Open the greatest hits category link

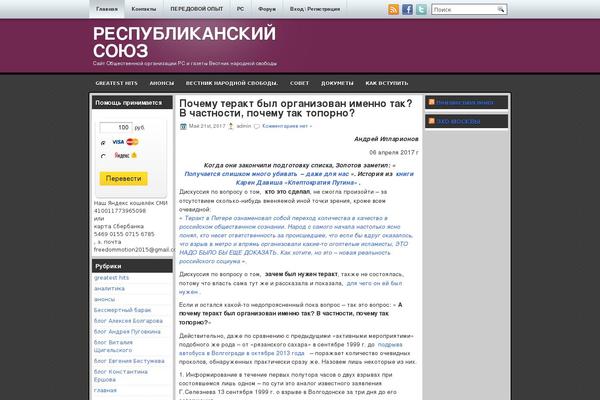pyautogui.click(x=111, y=278)
